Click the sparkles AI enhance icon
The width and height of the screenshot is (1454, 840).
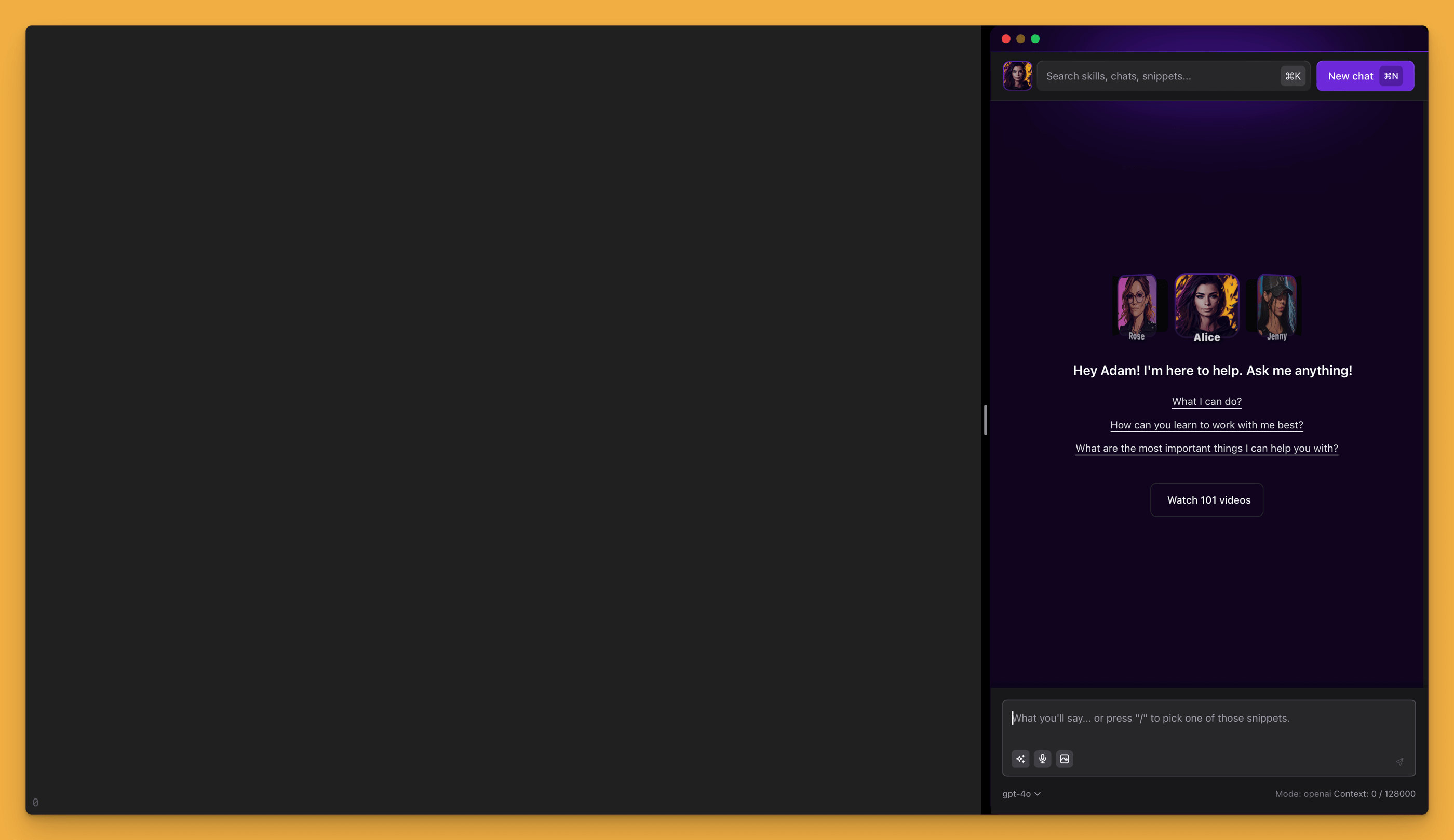click(1020, 758)
